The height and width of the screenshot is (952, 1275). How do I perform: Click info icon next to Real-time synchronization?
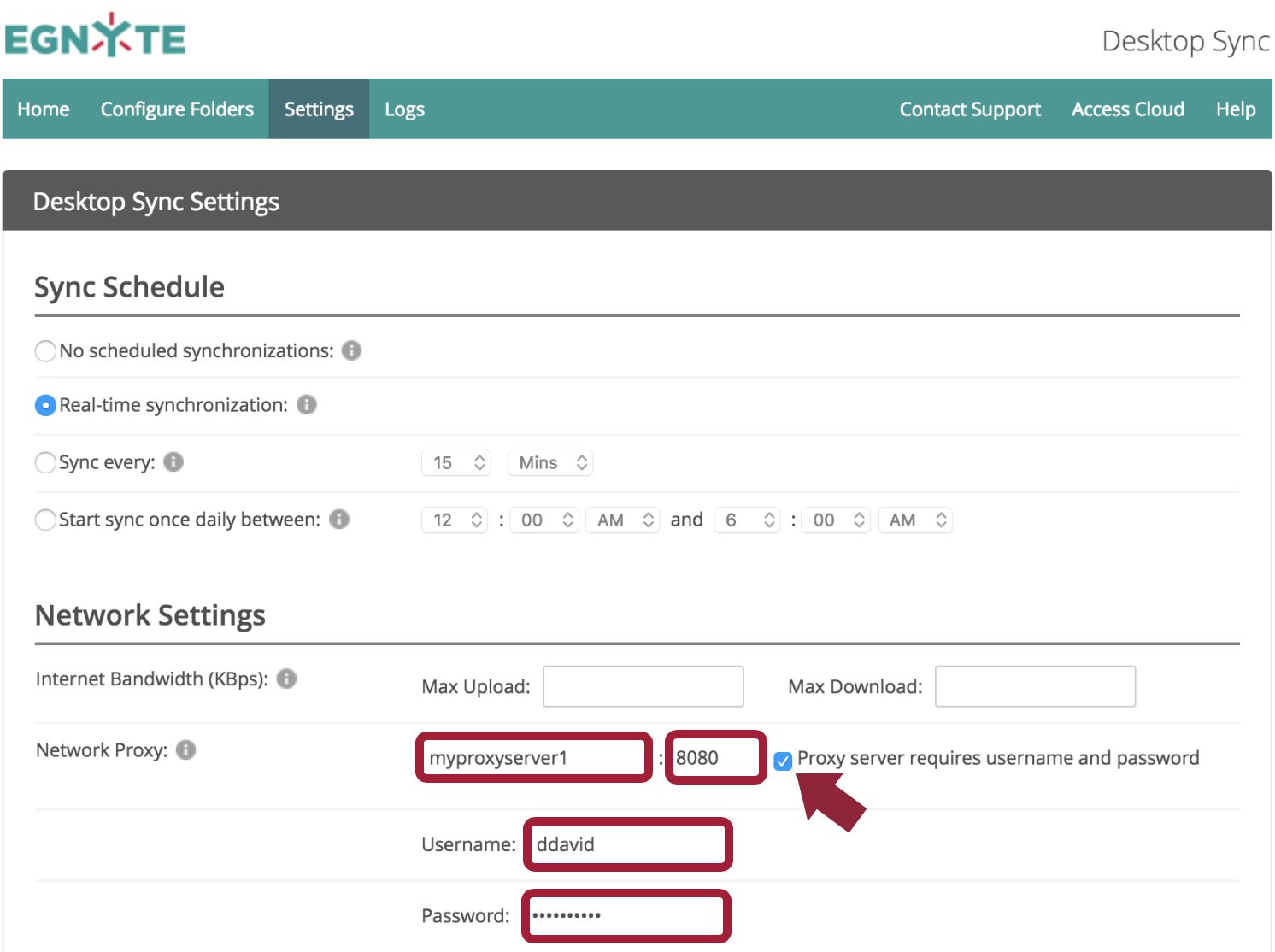(x=307, y=404)
